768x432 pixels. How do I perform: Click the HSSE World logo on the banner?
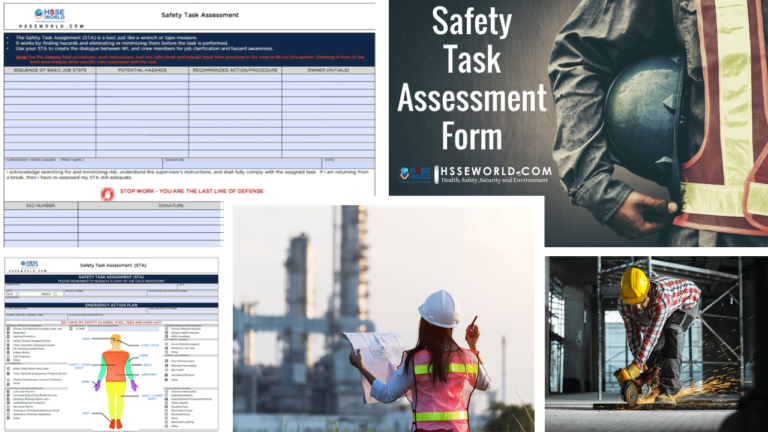(x=415, y=174)
